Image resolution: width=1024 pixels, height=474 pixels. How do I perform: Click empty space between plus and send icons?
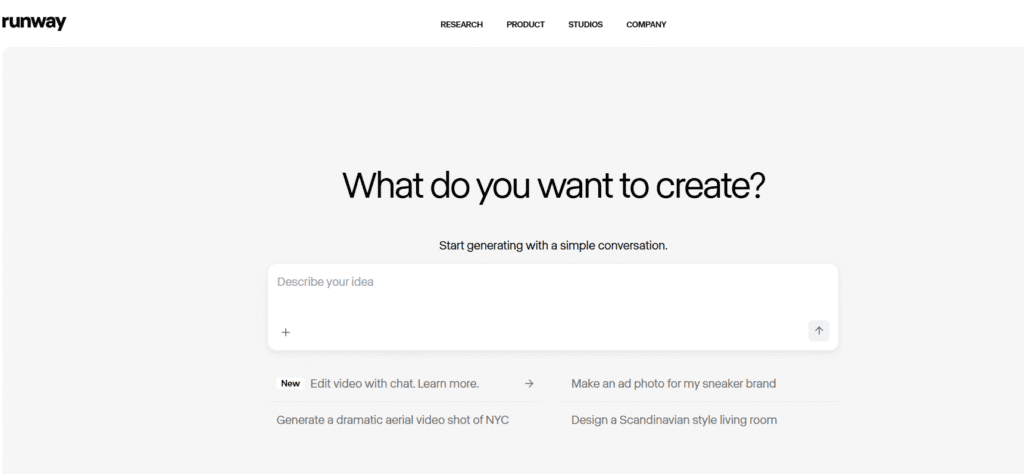point(550,332)
